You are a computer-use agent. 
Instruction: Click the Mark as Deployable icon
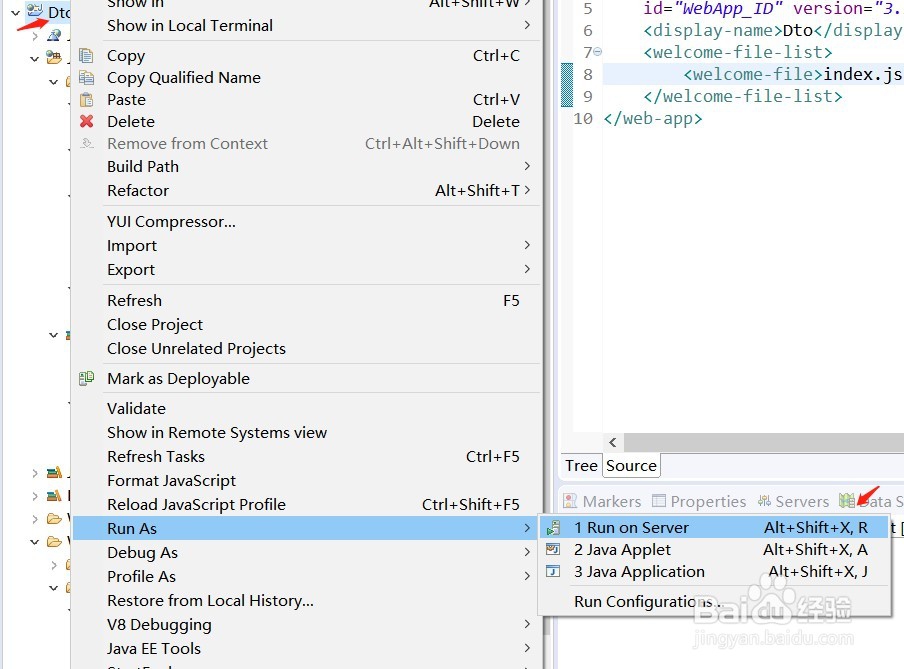[x=86, y=379]
